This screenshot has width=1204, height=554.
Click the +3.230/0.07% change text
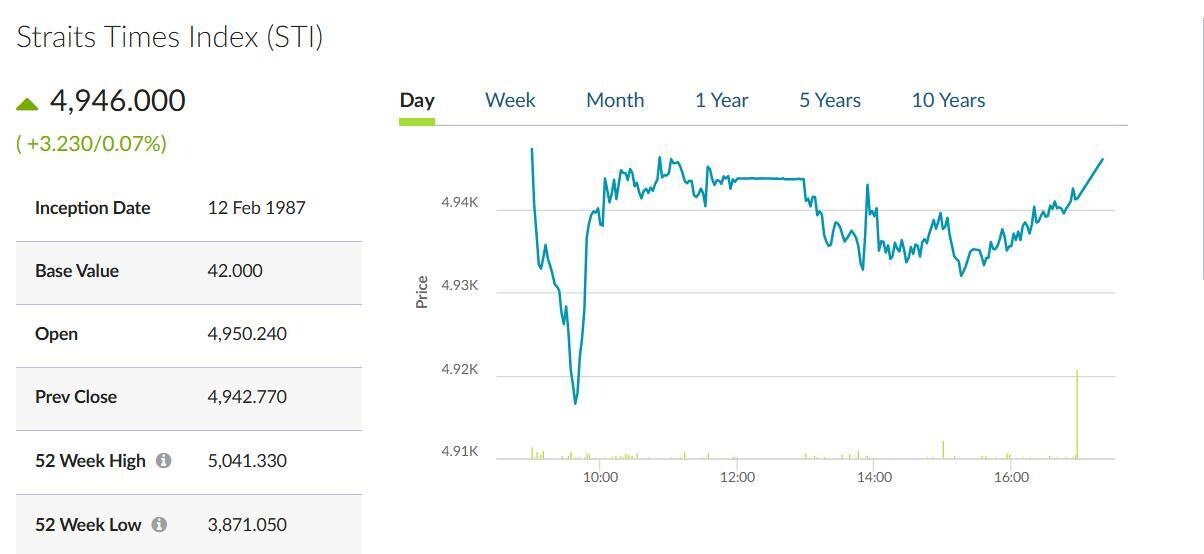91,144
